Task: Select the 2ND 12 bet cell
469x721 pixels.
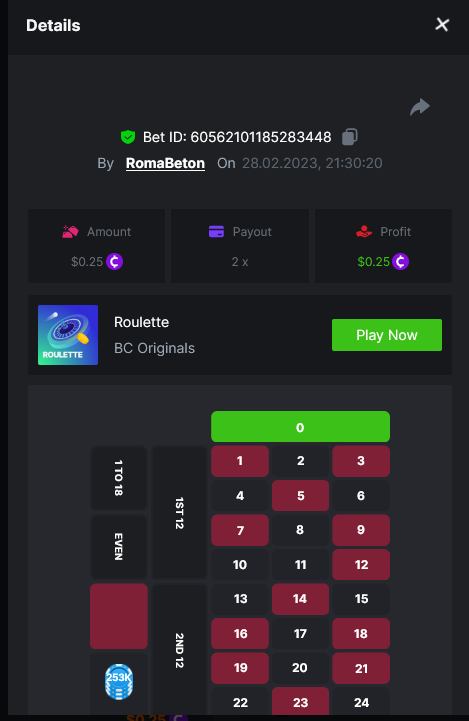Action: 179,650
